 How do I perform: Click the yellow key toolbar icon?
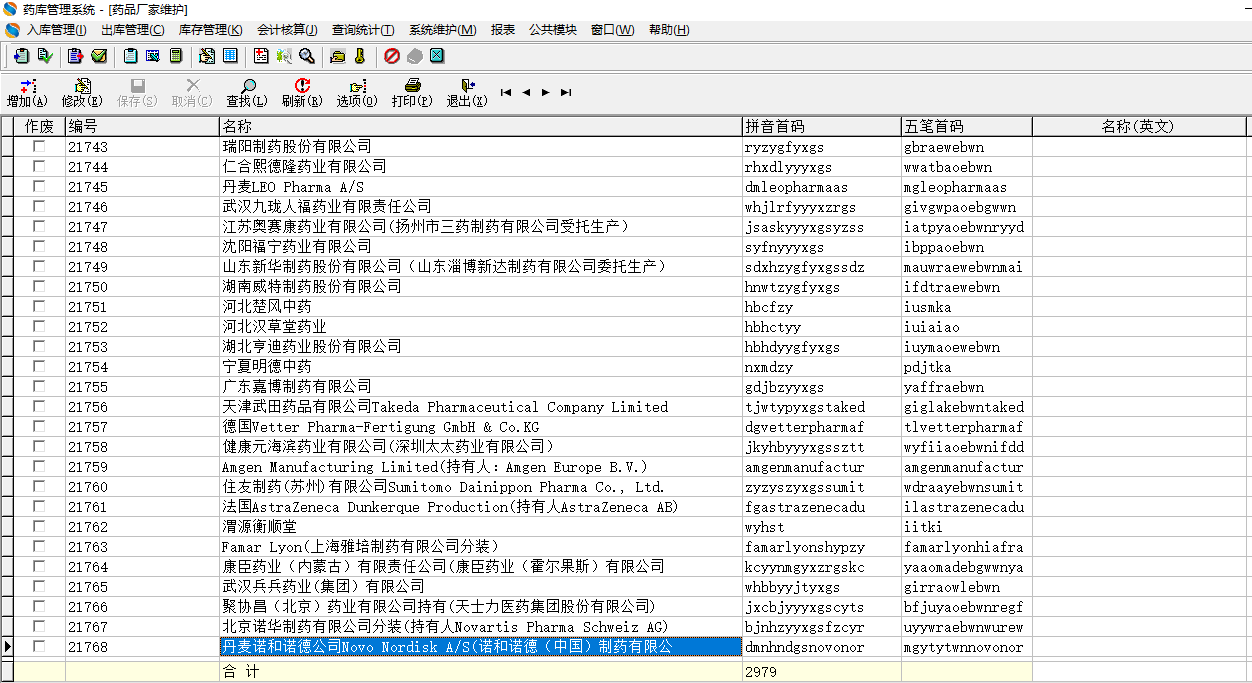click(x=360, y=56)
